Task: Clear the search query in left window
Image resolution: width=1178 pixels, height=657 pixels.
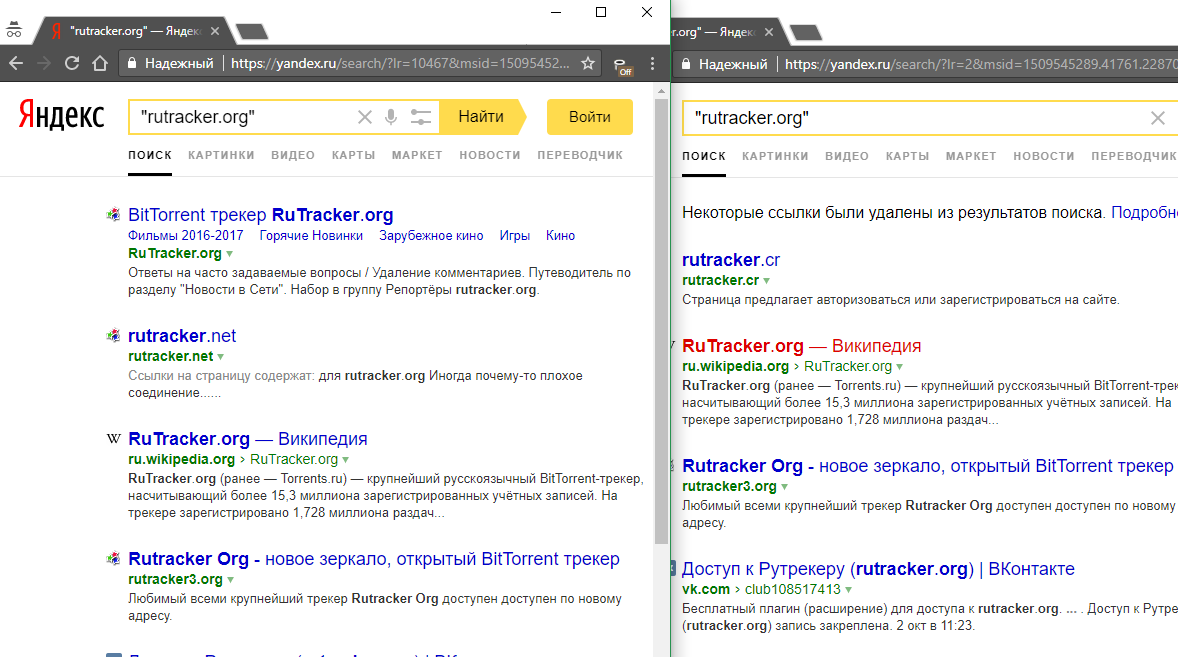Action: click(x=365, y=117)
